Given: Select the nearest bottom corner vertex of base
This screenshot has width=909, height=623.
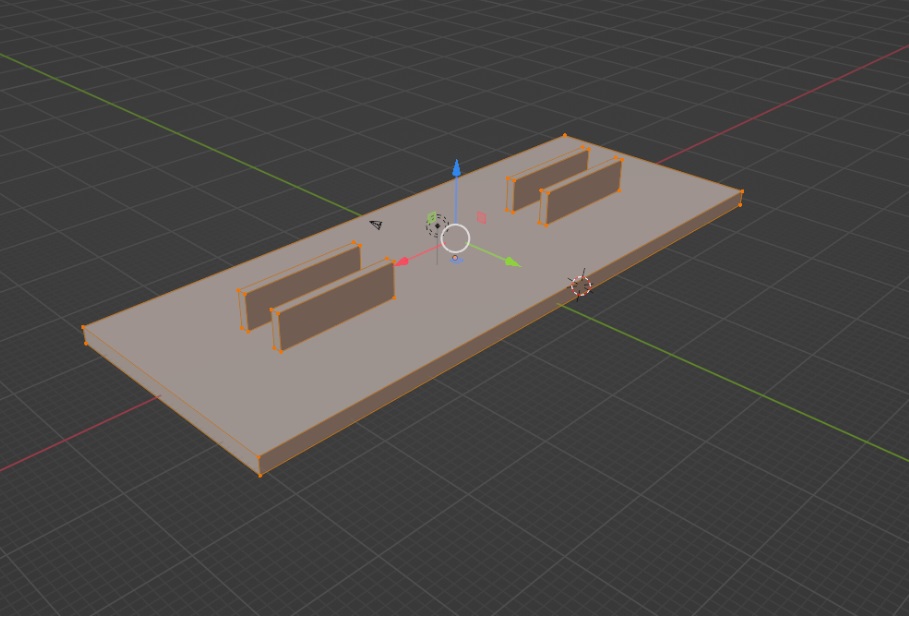Looking at the screenshot, I should 260,474.
